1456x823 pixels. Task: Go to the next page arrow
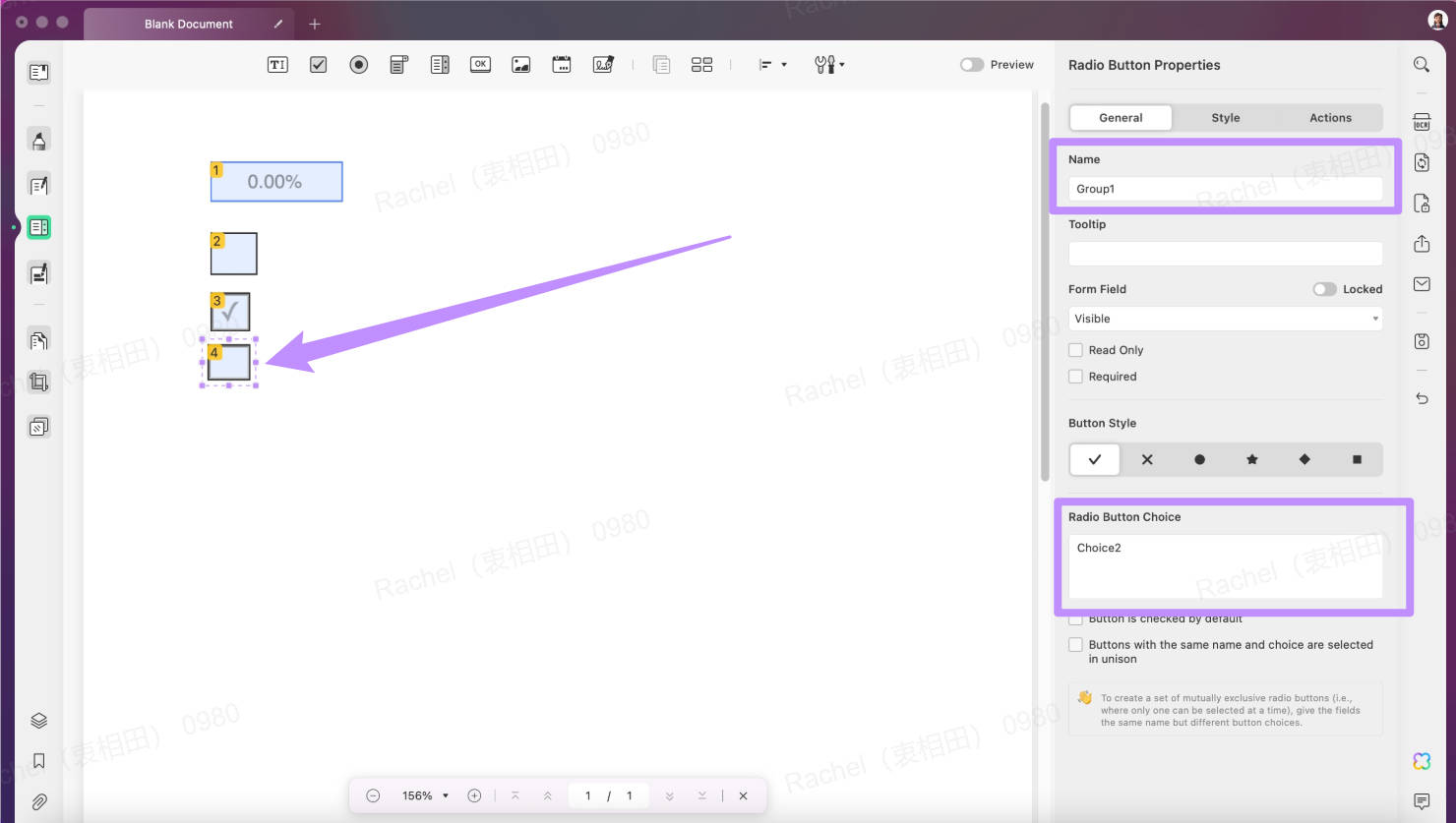coord(669,795)
